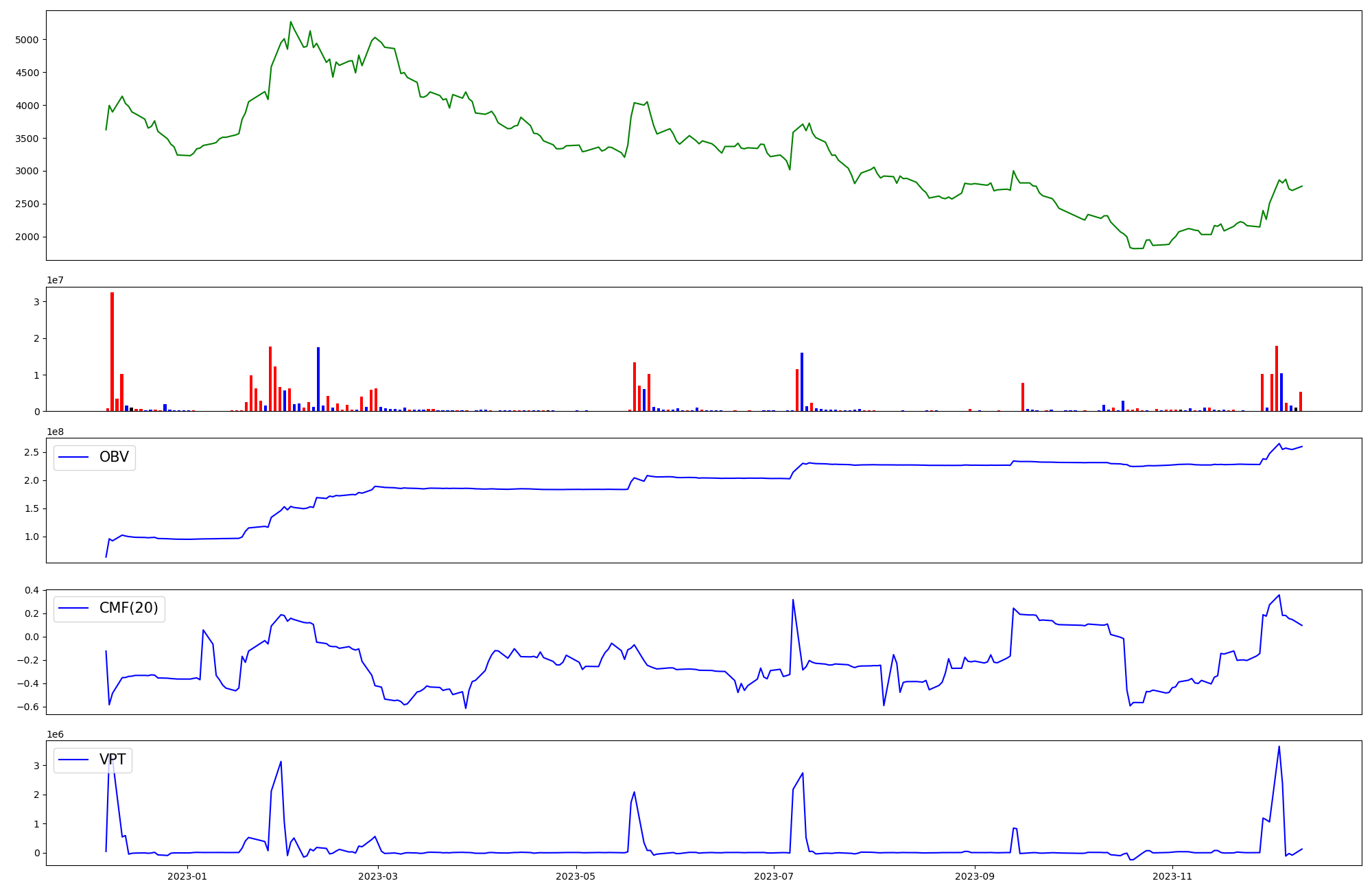The image size is (1372, 892).
Task: Click the 2023-11 x-axis date label
Action: point(1172,876)
